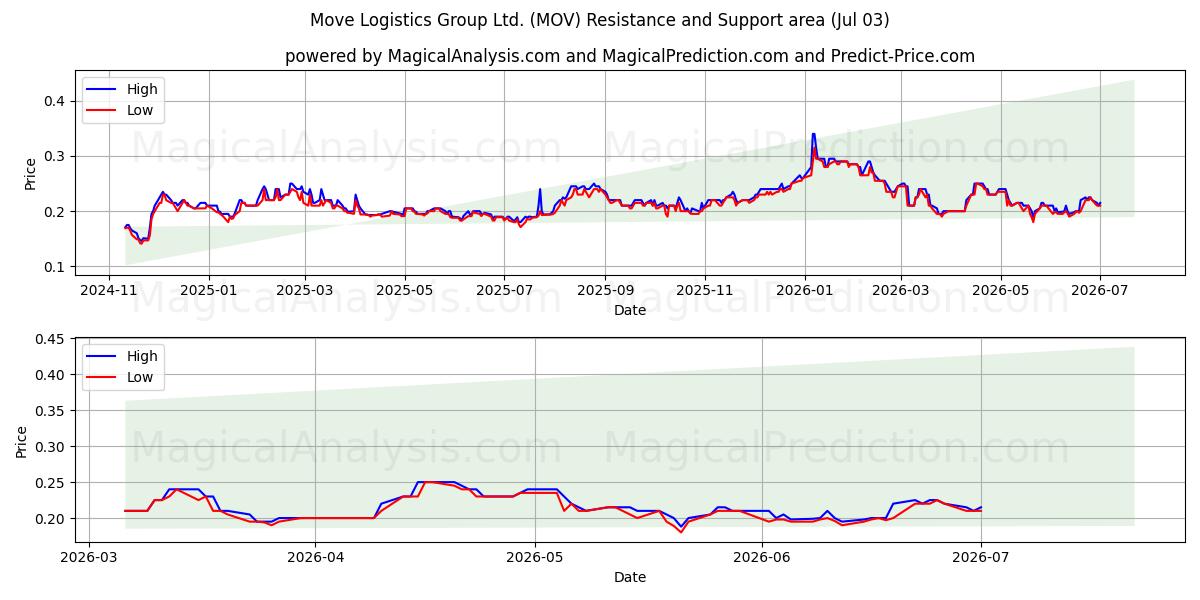Viewport: 1200px width, 600px height.
Task: Click the '0.1' y-axis label in top chart
Action: point(55,267)
